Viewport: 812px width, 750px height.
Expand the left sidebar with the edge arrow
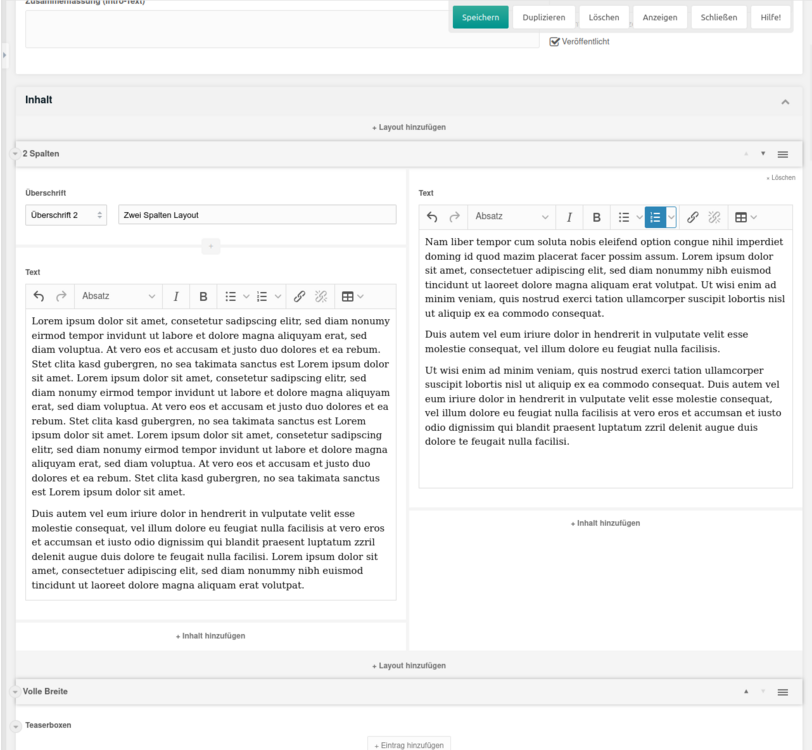[4, 54]
